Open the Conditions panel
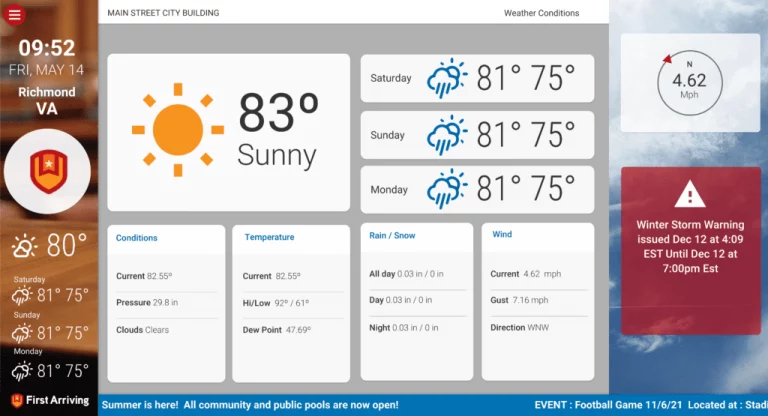 pos(137,238)
